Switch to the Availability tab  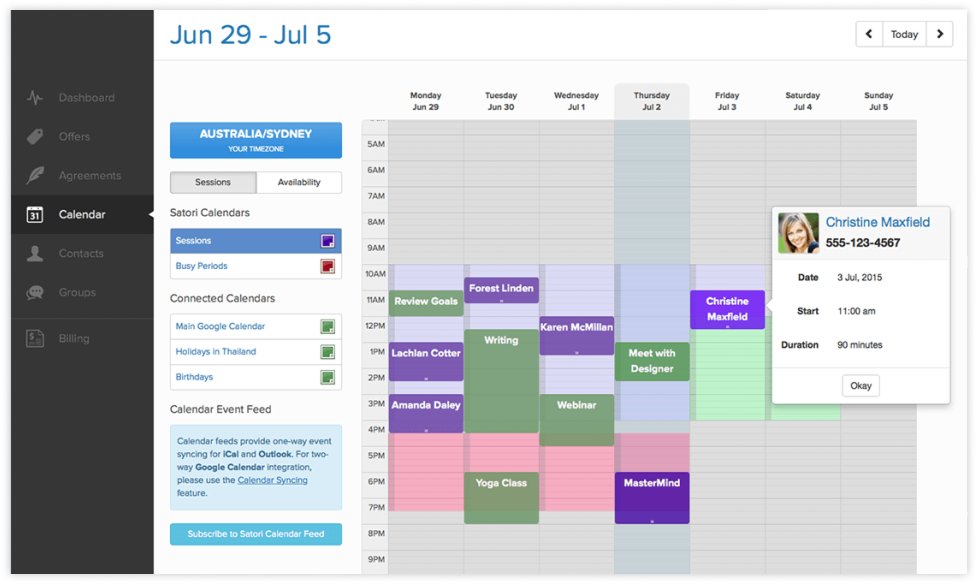coord(299,182)
